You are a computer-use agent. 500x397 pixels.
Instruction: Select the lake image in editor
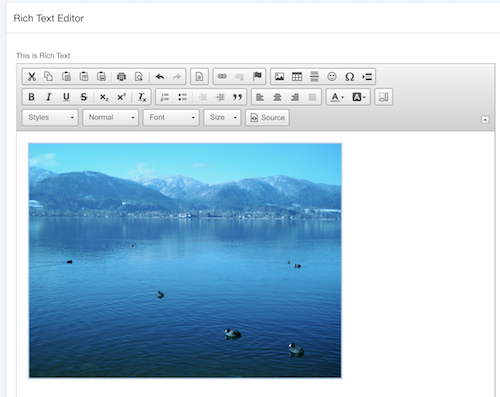[185, 260]
